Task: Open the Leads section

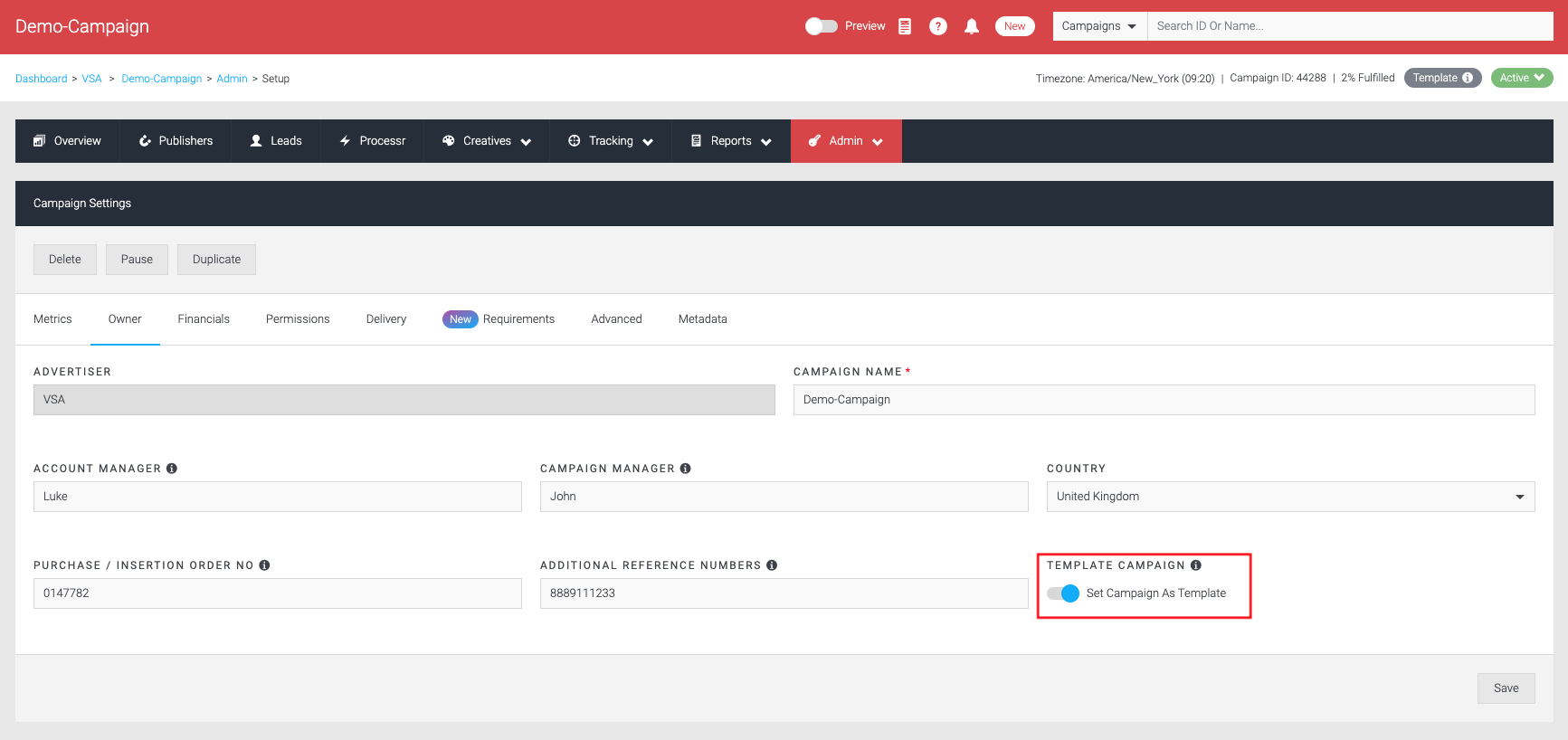Action: 276,141
